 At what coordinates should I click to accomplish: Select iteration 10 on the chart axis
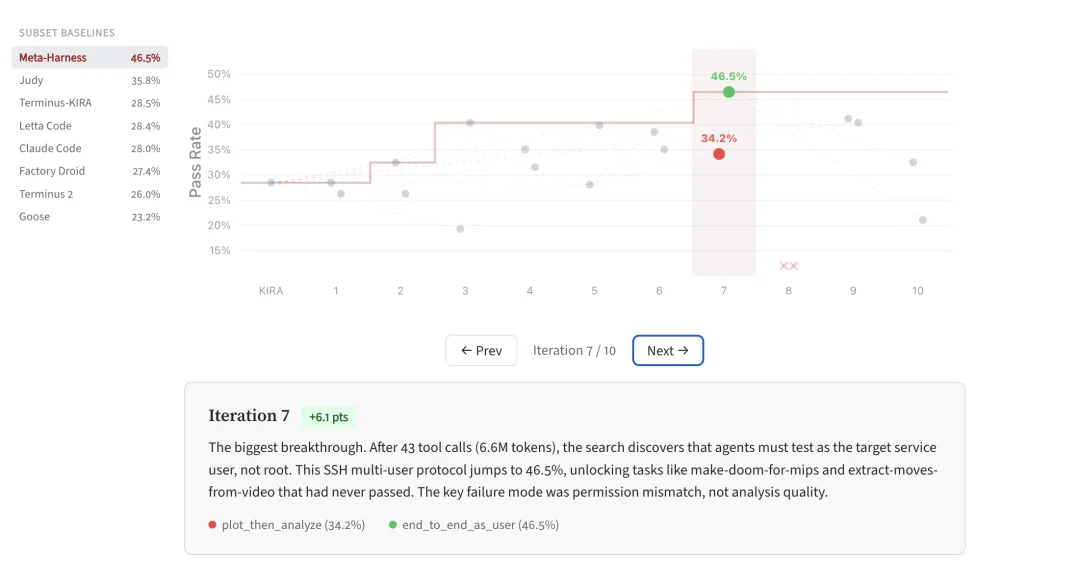click(x=917, y=291)
